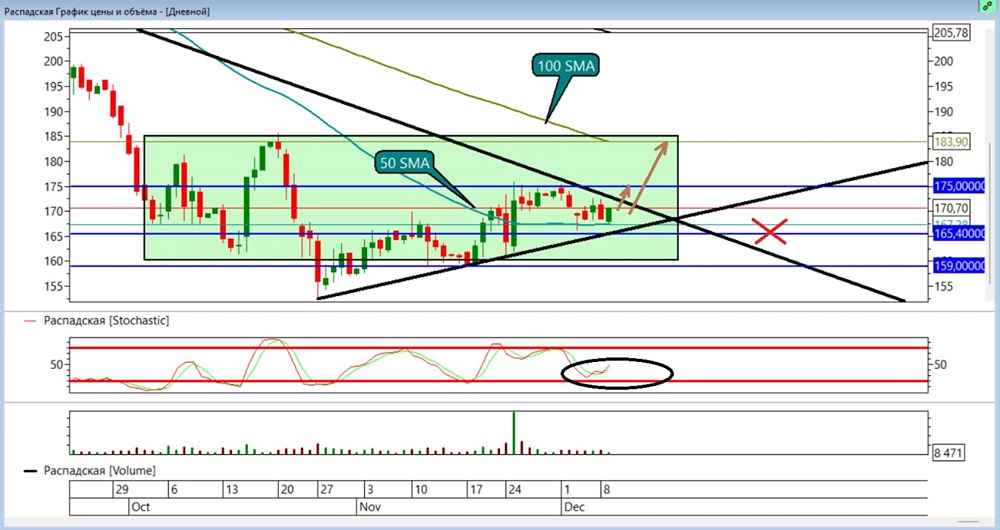Select the 165,40000 blue level label
1000x530 pixels.
(960, 233)
